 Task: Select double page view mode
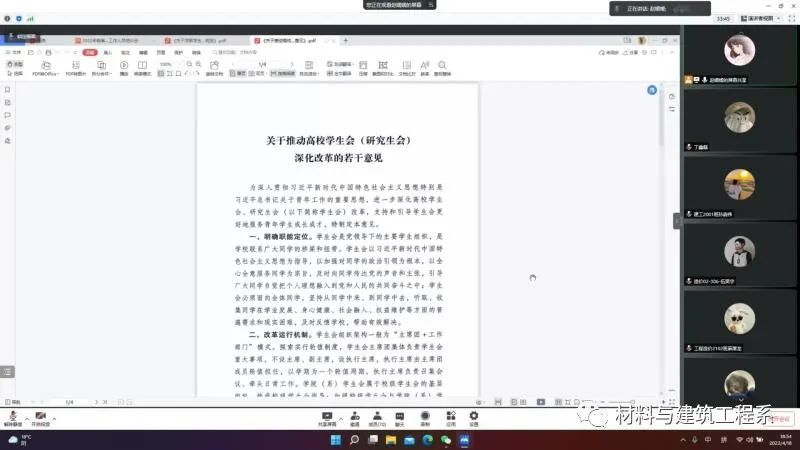[257, 73]
